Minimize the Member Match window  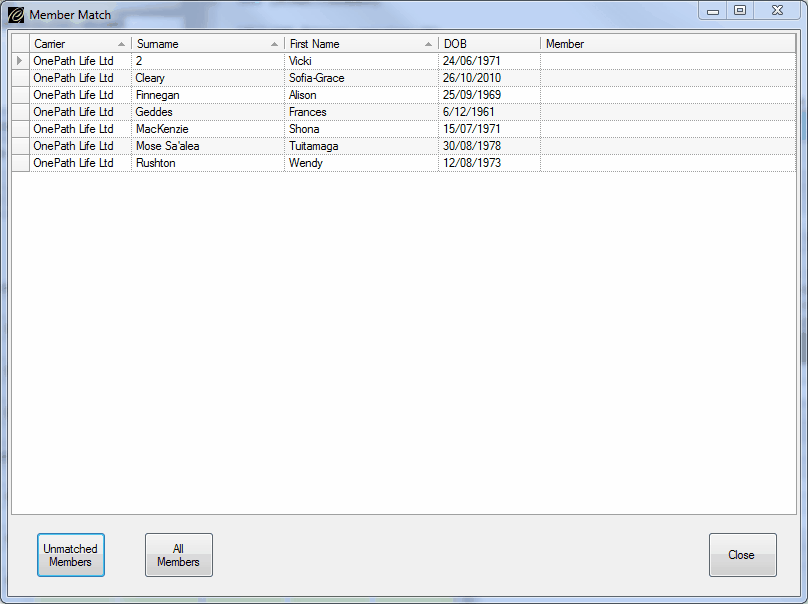713,11
